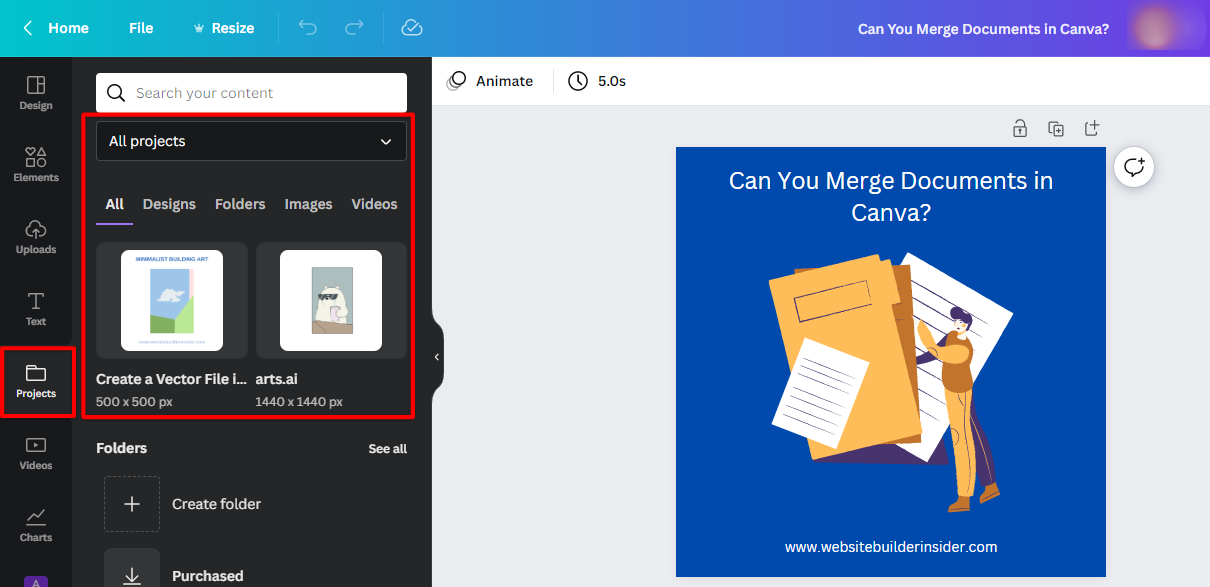Click the magnifier icon in the search box

[x=117, y=93]
